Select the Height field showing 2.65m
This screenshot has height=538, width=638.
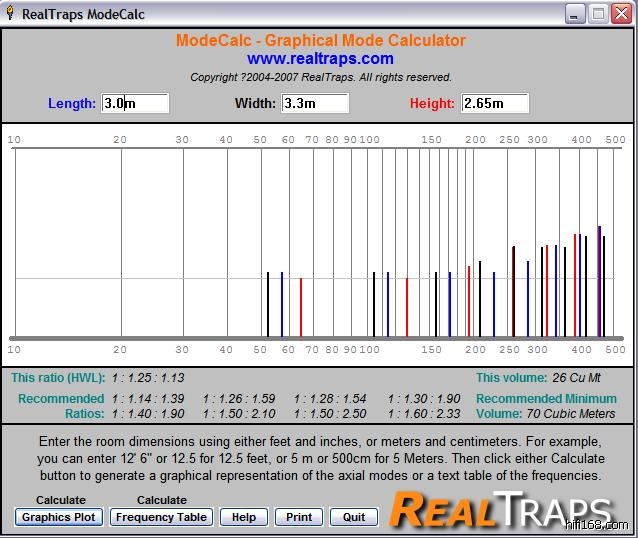[x=494, y=103]
